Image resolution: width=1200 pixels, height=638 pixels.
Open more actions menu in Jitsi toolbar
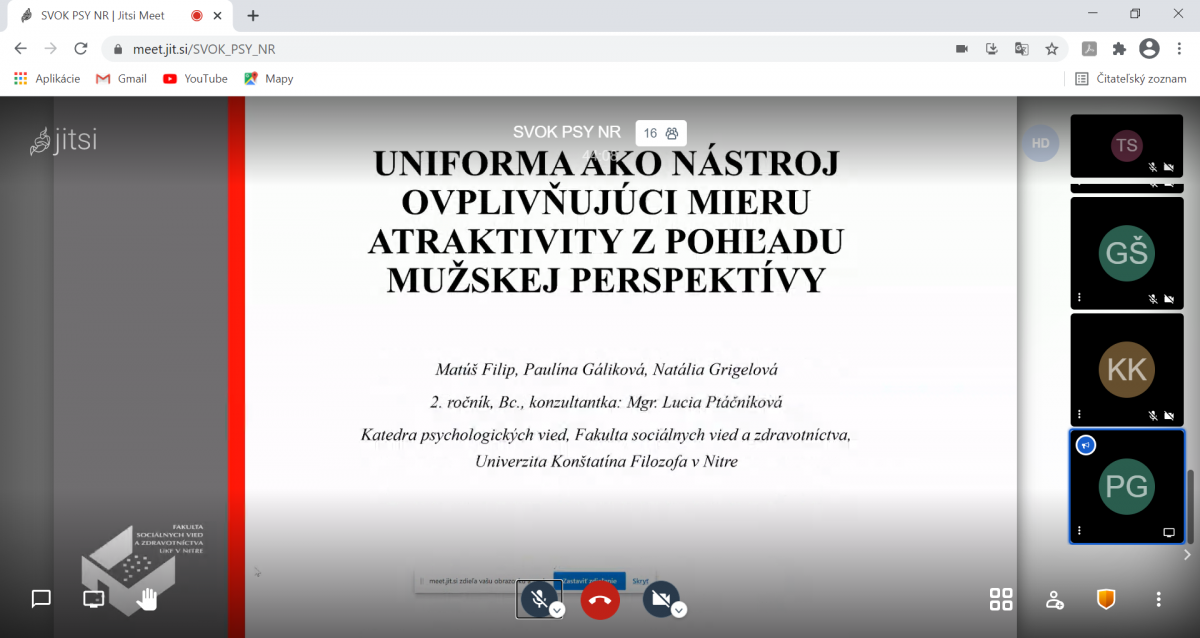click(x=1158, y=599)
